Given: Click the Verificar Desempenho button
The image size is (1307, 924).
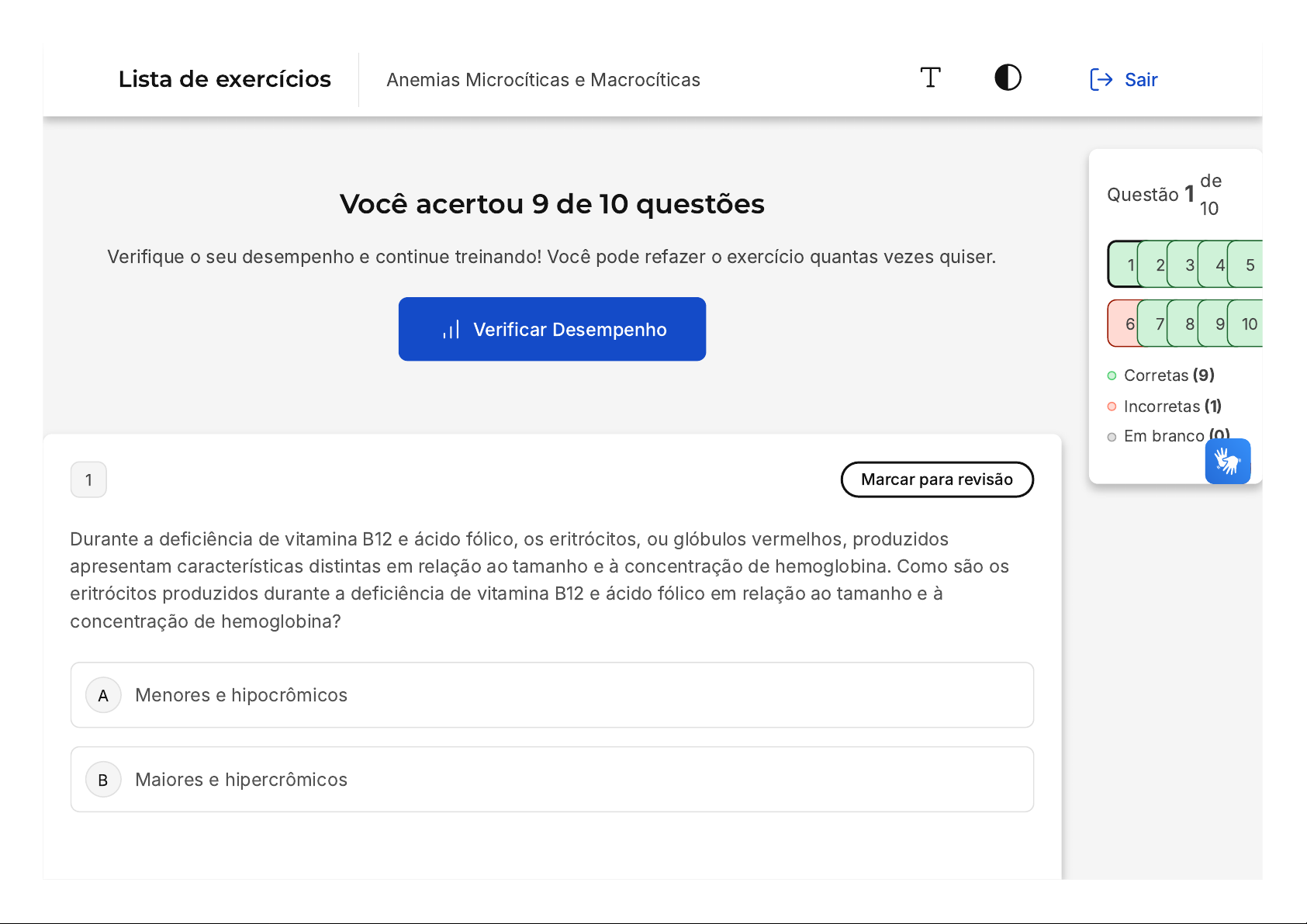Looking at the screenshot, I should coord(551,329).
